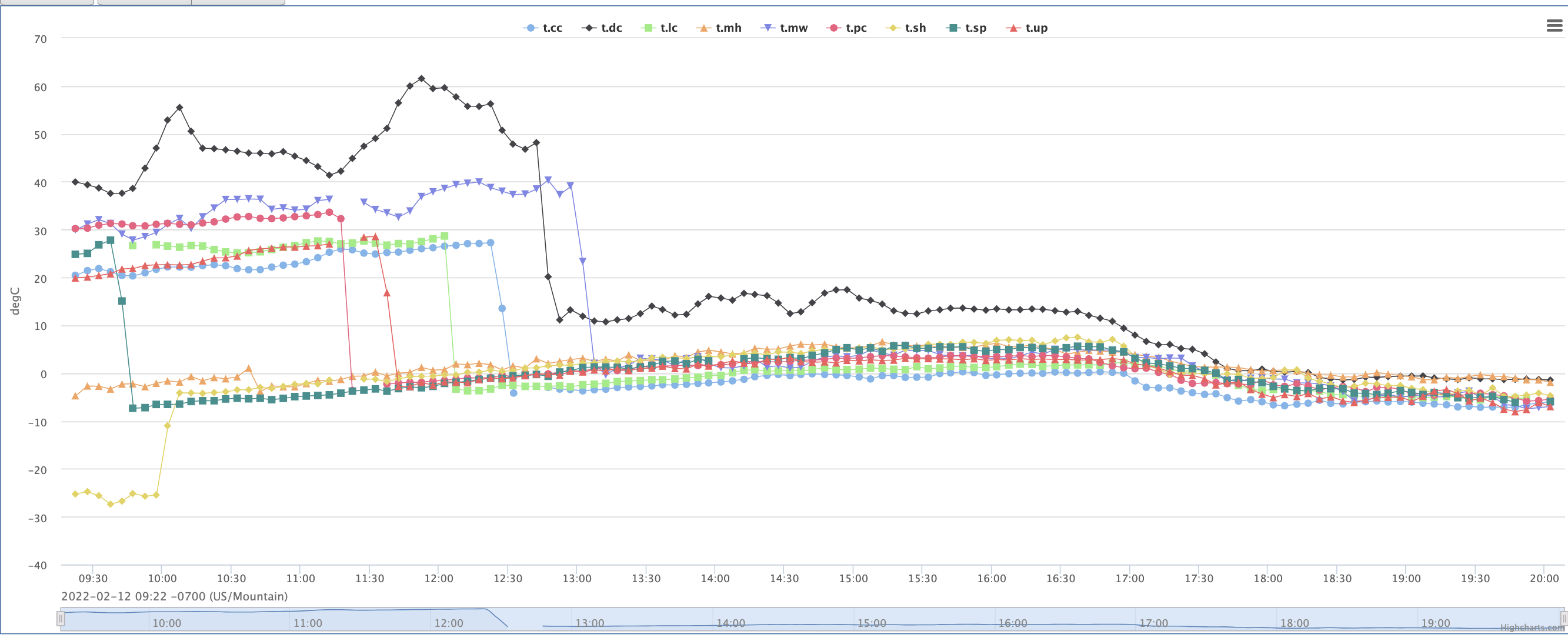This screenshot has height=641, width=1568.
Task: Click the 2022-02-12 date timezone label
Action: [x=175, y=596]
